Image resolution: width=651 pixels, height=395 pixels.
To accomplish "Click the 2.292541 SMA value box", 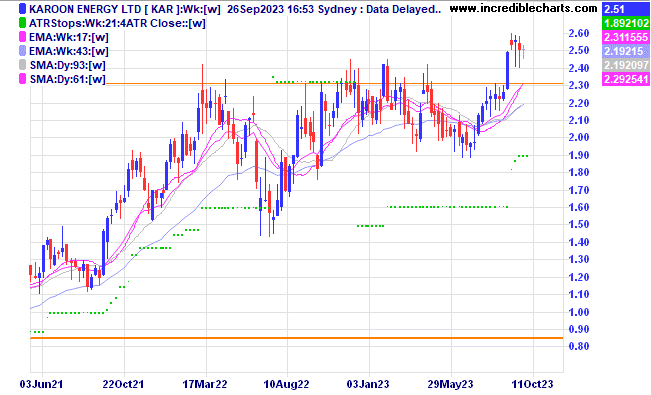I will (x=625, y=79).
